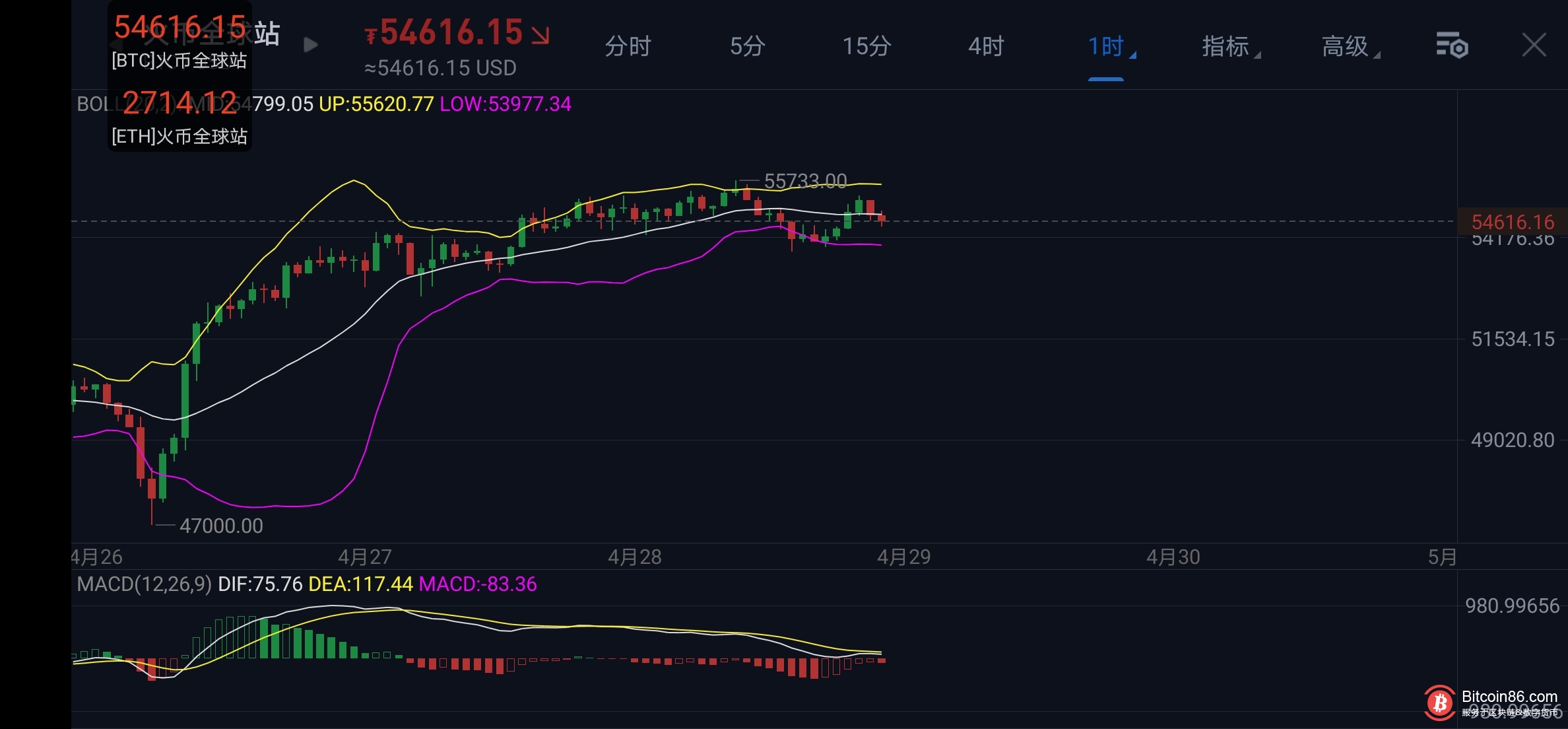Click the 55733.00 high price marker
The height and width of the screenshot is (729, 1568).
pos(804,180)
